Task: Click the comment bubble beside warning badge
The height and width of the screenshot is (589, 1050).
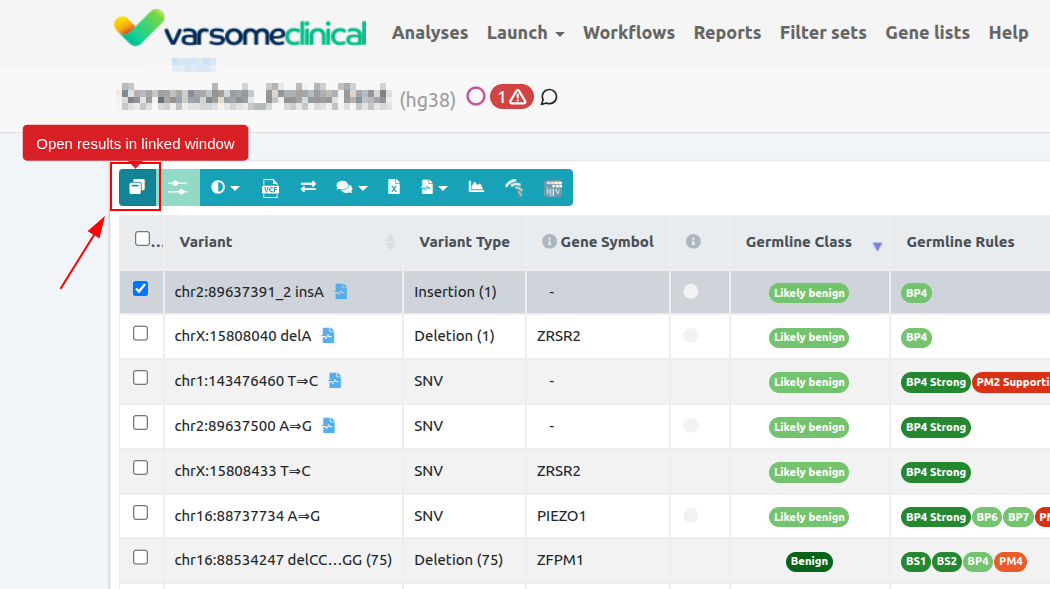Action: point(549,97)
